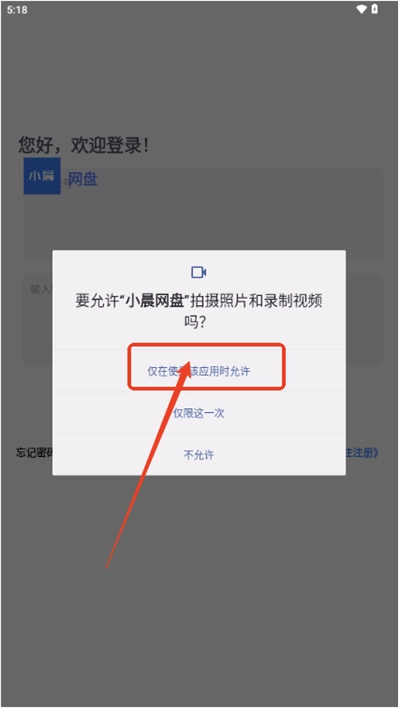Image resolution: width=400 pixels, height=708 pixels.
Task: Tap the battery icon in status bar
Action: coord(375,9)
